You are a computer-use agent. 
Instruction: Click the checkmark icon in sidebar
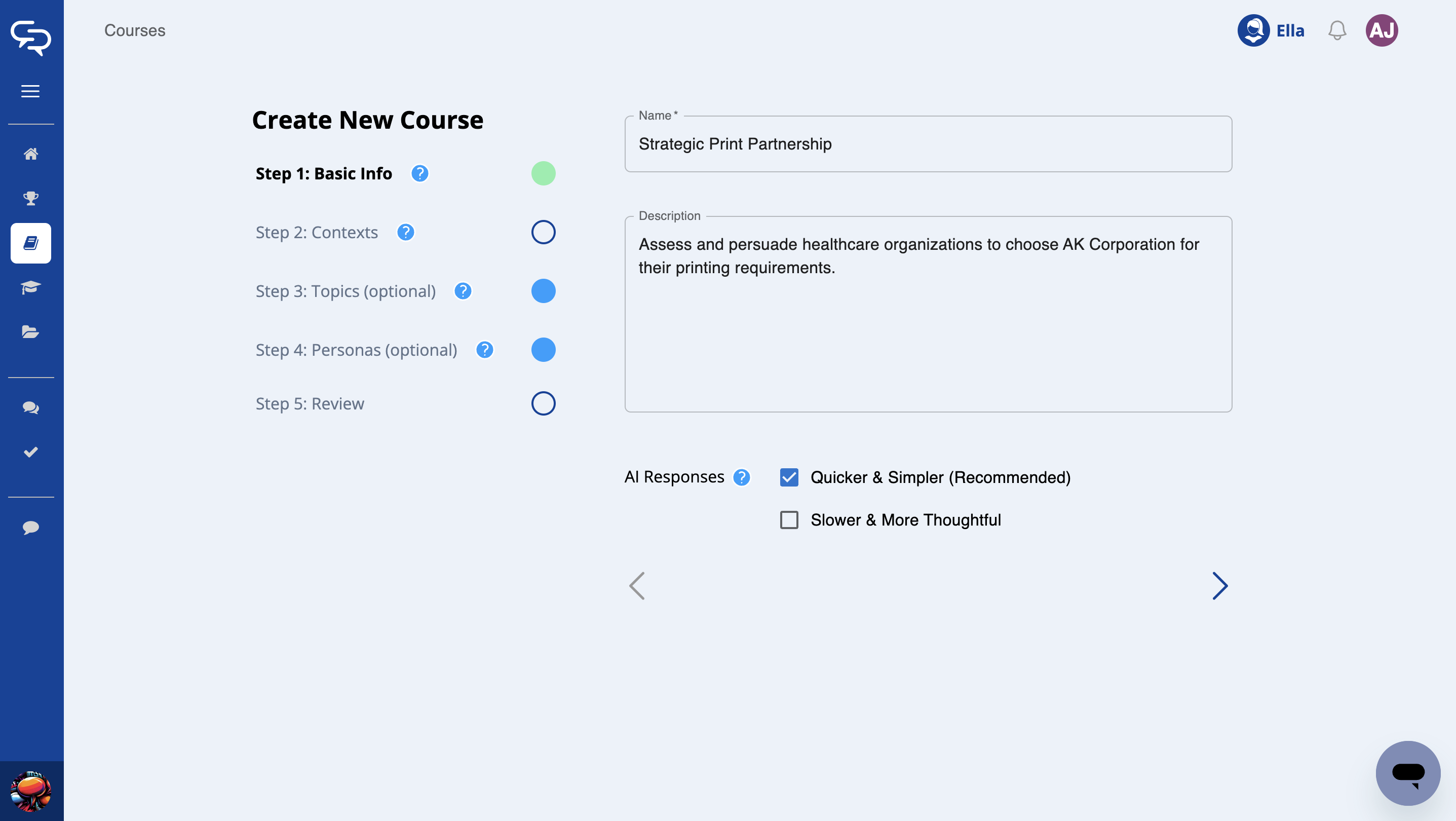click(x=30, y=452)
